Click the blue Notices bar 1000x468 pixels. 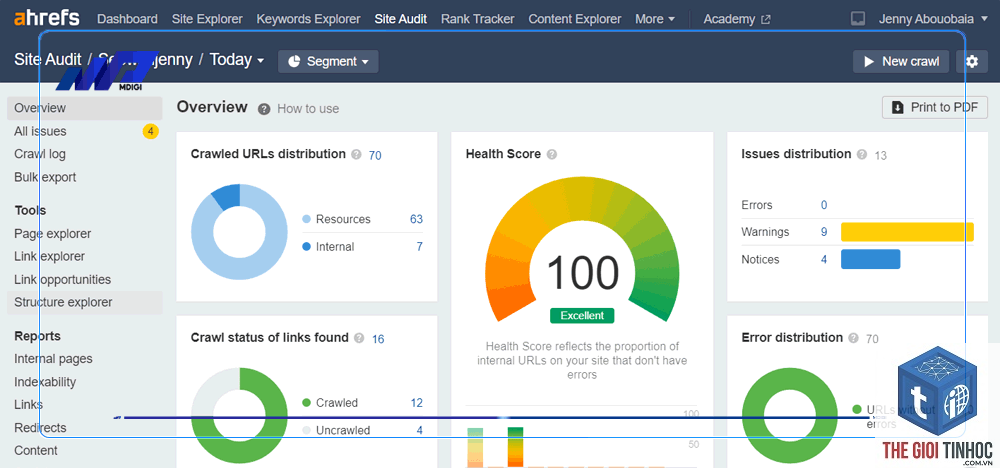871,260
